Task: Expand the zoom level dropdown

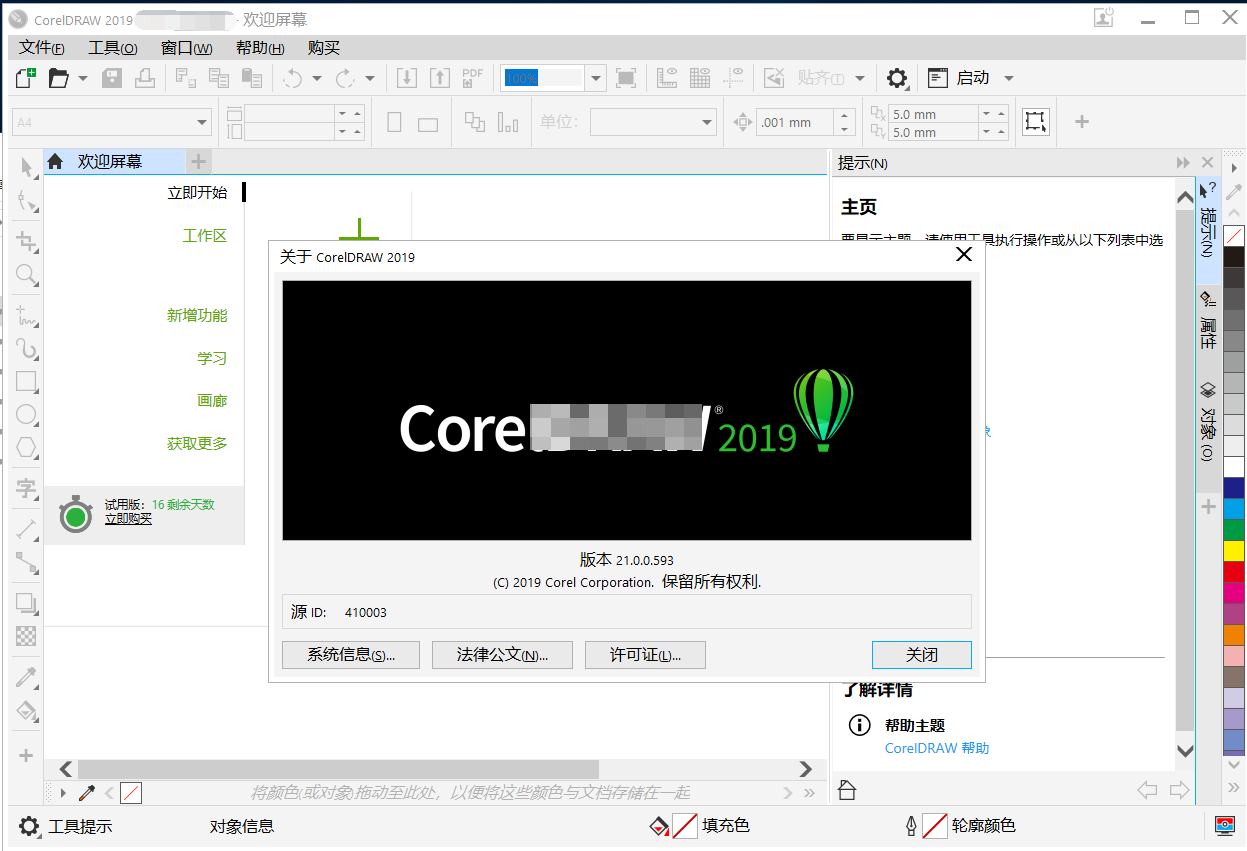Action: (596, 77)
